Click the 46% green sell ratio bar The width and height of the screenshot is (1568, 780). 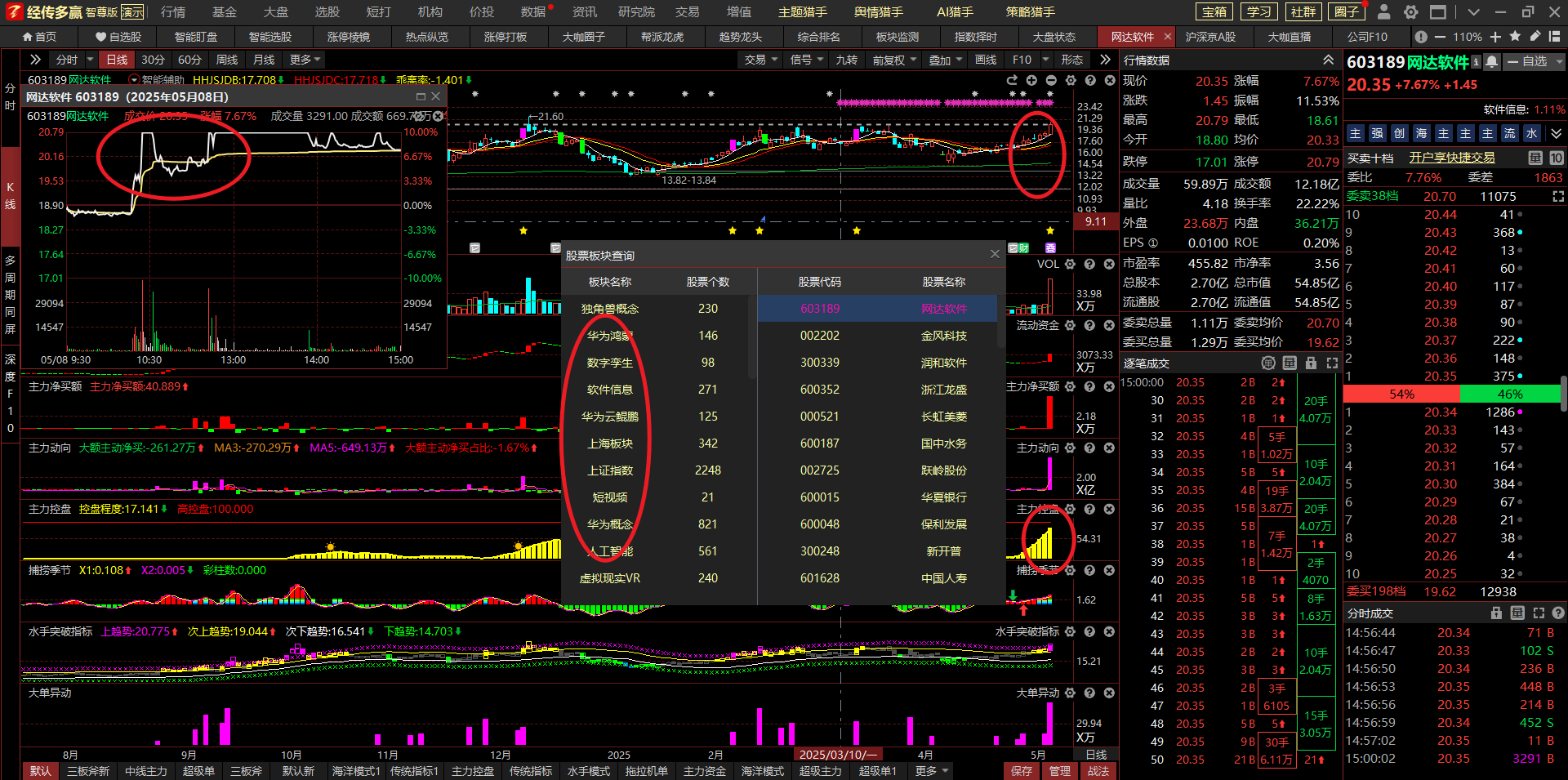click(x=1509, y=394)
